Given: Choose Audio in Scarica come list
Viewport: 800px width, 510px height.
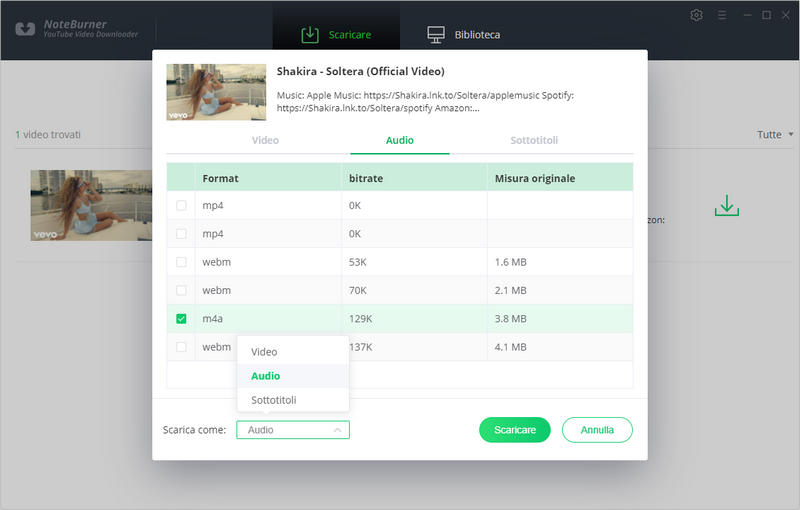Looking at the screenshot, I should (293, 376).
